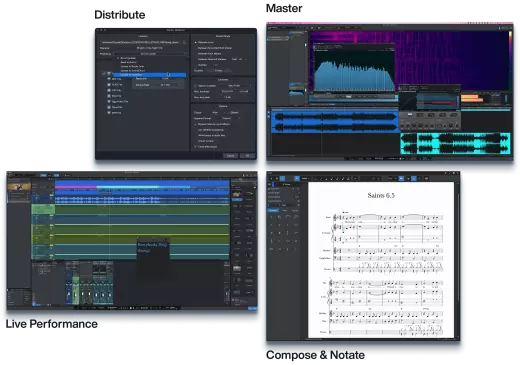Viewport: 520px width, 365px height.
Task: Select the light-green highlighted track header
Action: (43, 209)
